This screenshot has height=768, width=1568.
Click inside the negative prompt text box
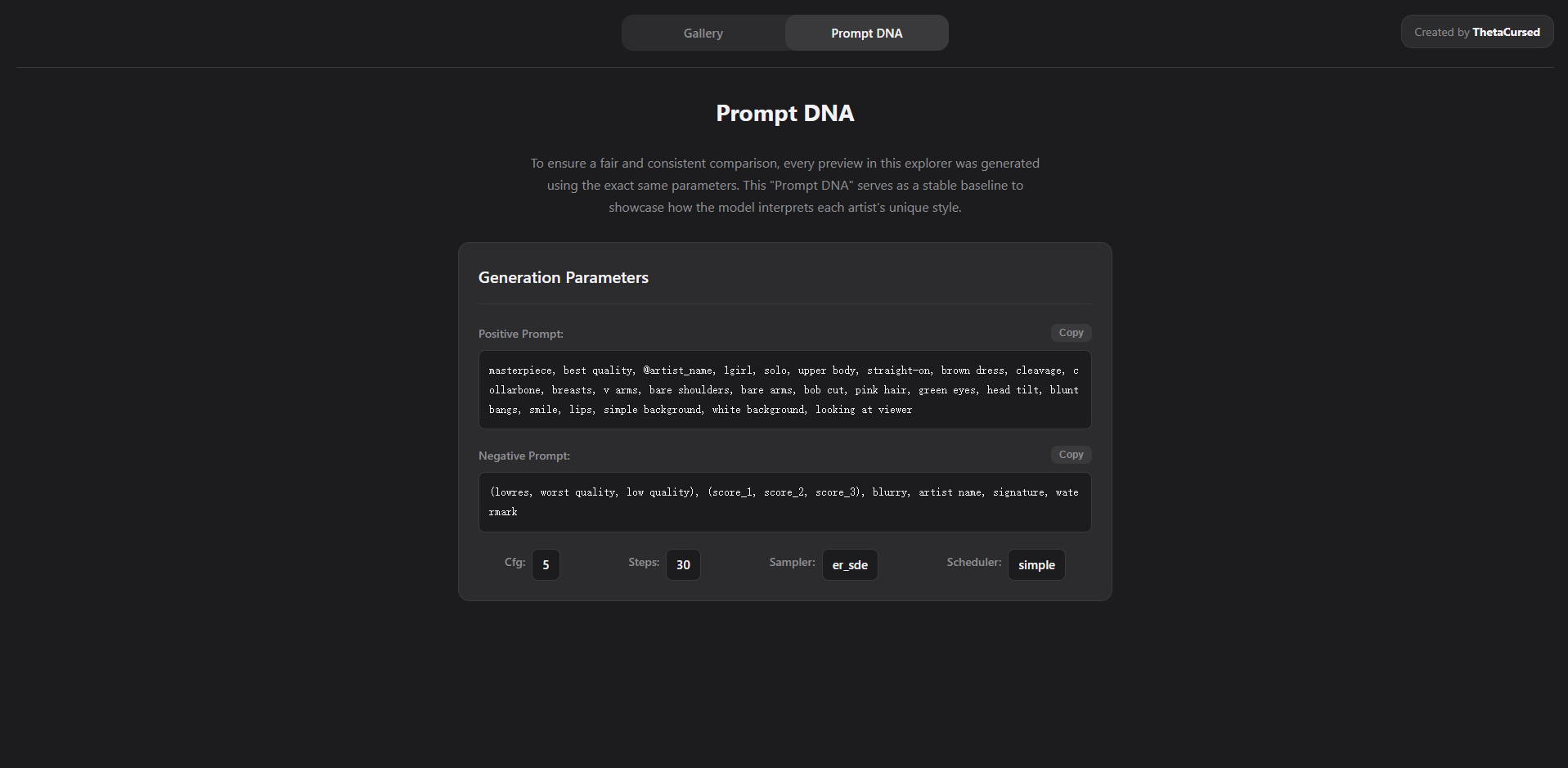785,502
